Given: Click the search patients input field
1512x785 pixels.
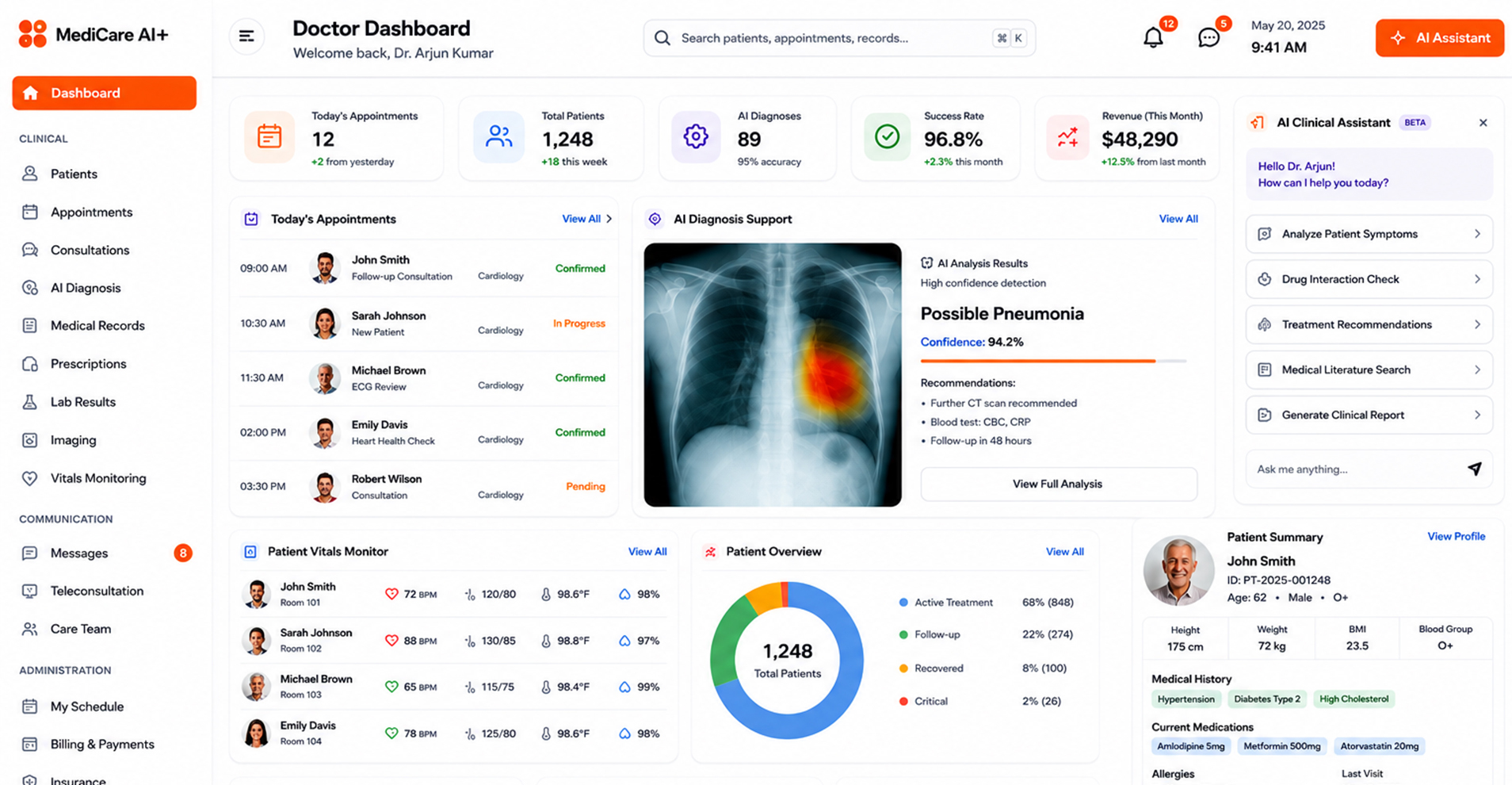Looking at the screenshot, I should [839, 38].
